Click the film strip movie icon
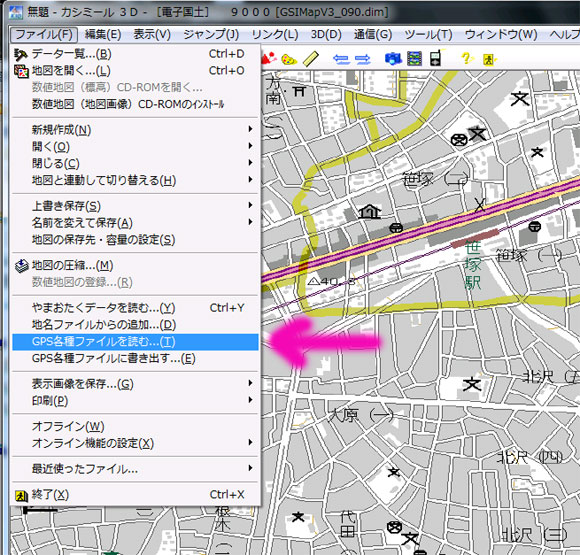This screenshot has width=580, height=555. (x=414, y=58)
